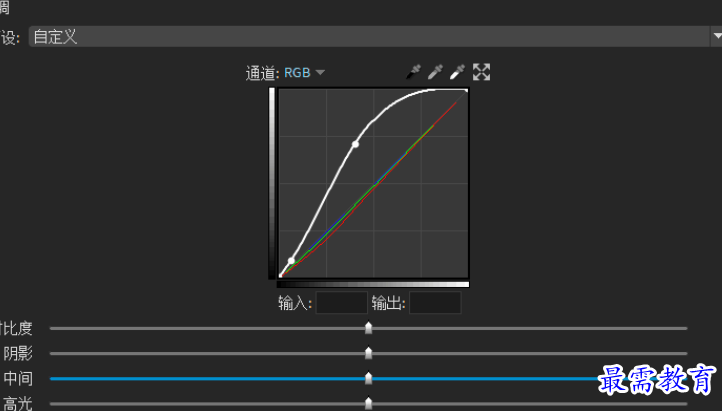722x411 pixels.
Task: Click the 输出 value field
Action: (x=435, y=303)
